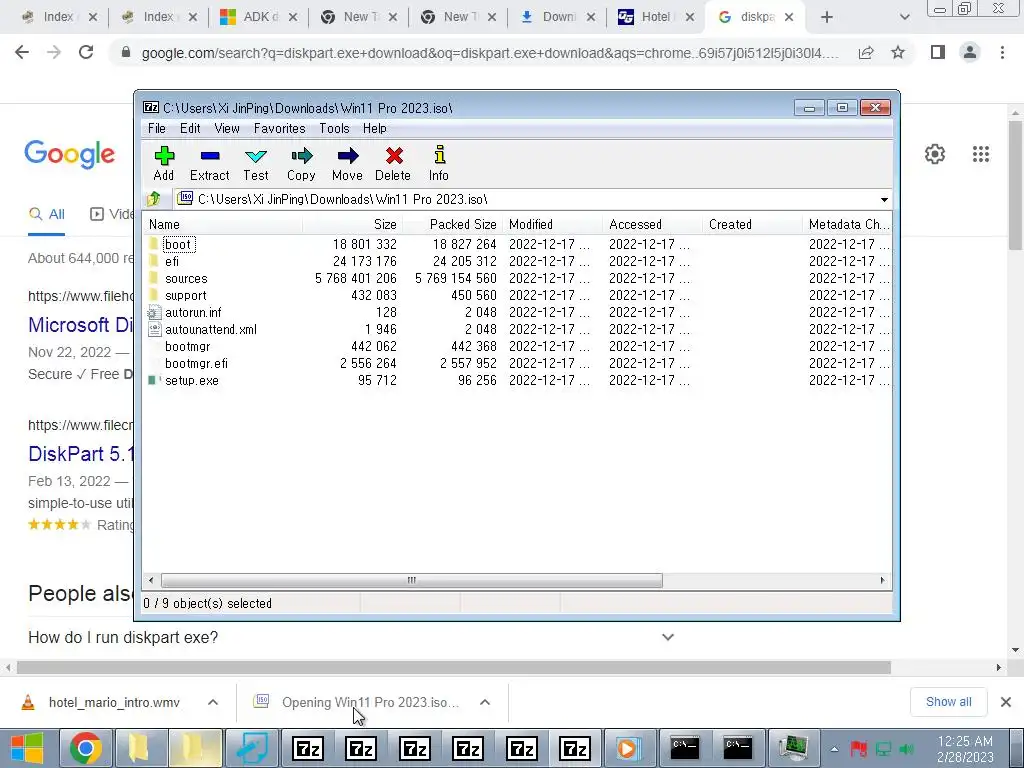This screenshot has width=1024, height=768.
Task: Click the 7-Zip archive path field
Action: tap(526, 199)
